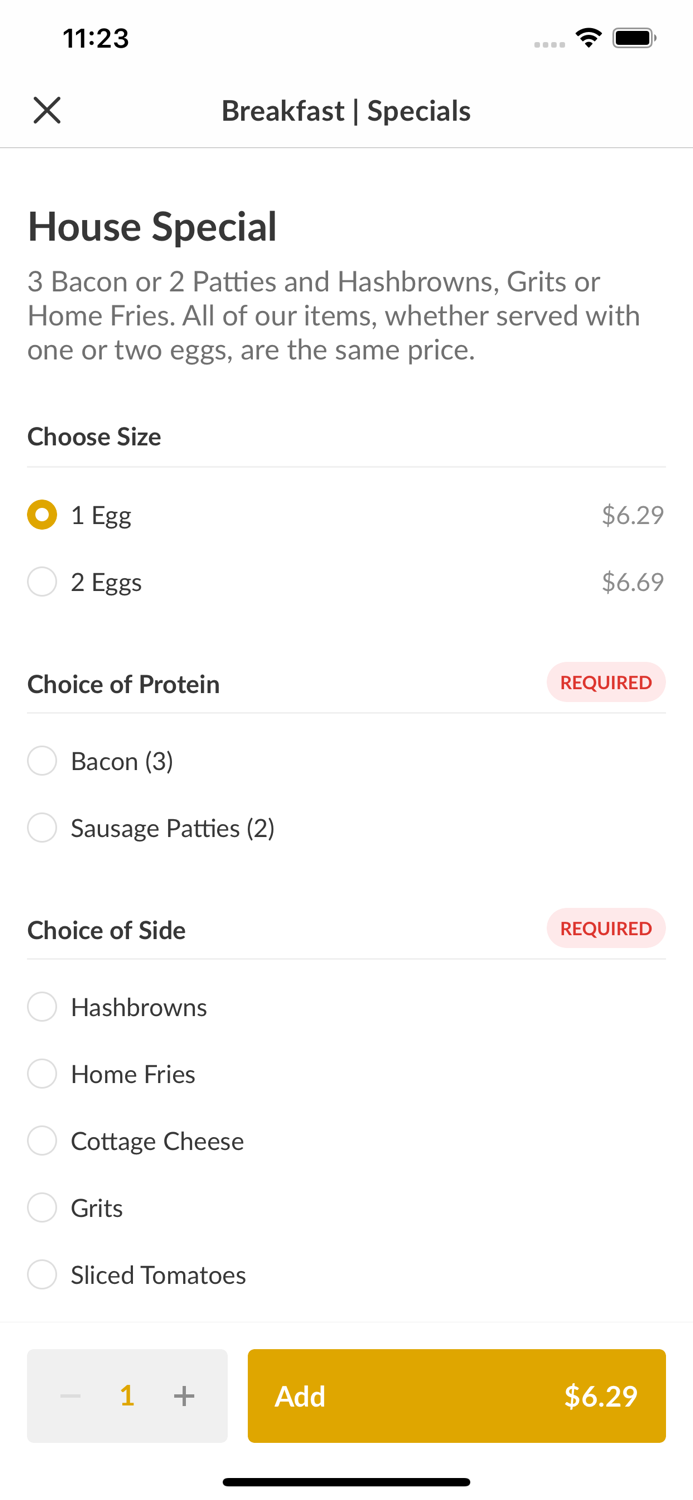Image resolution: width=693 pixels, height=1500 pixels.
Task: Select the 1 Egg size option
Action: tap(42, 515)
